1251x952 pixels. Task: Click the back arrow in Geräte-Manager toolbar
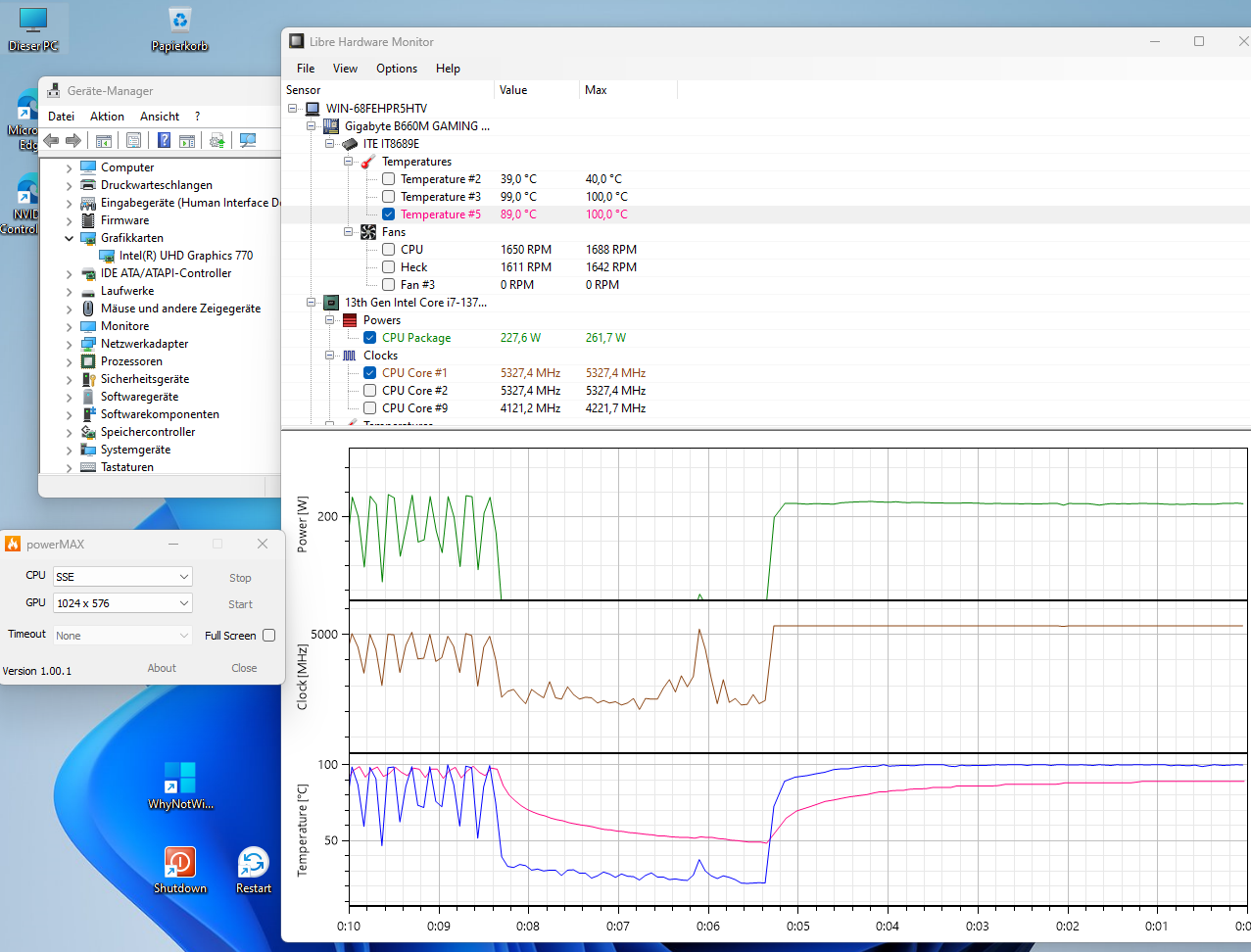click(51, 140)
